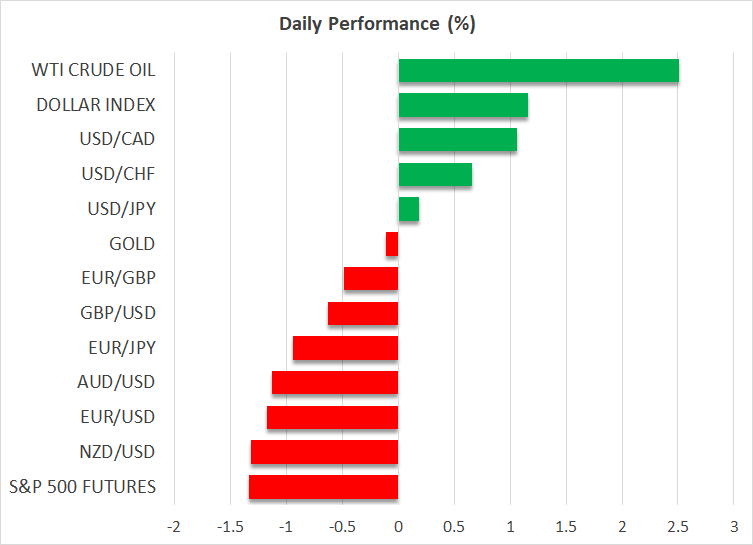Select the -2 value on horizontal axis
Screen dimensions: 753x545
174,526
